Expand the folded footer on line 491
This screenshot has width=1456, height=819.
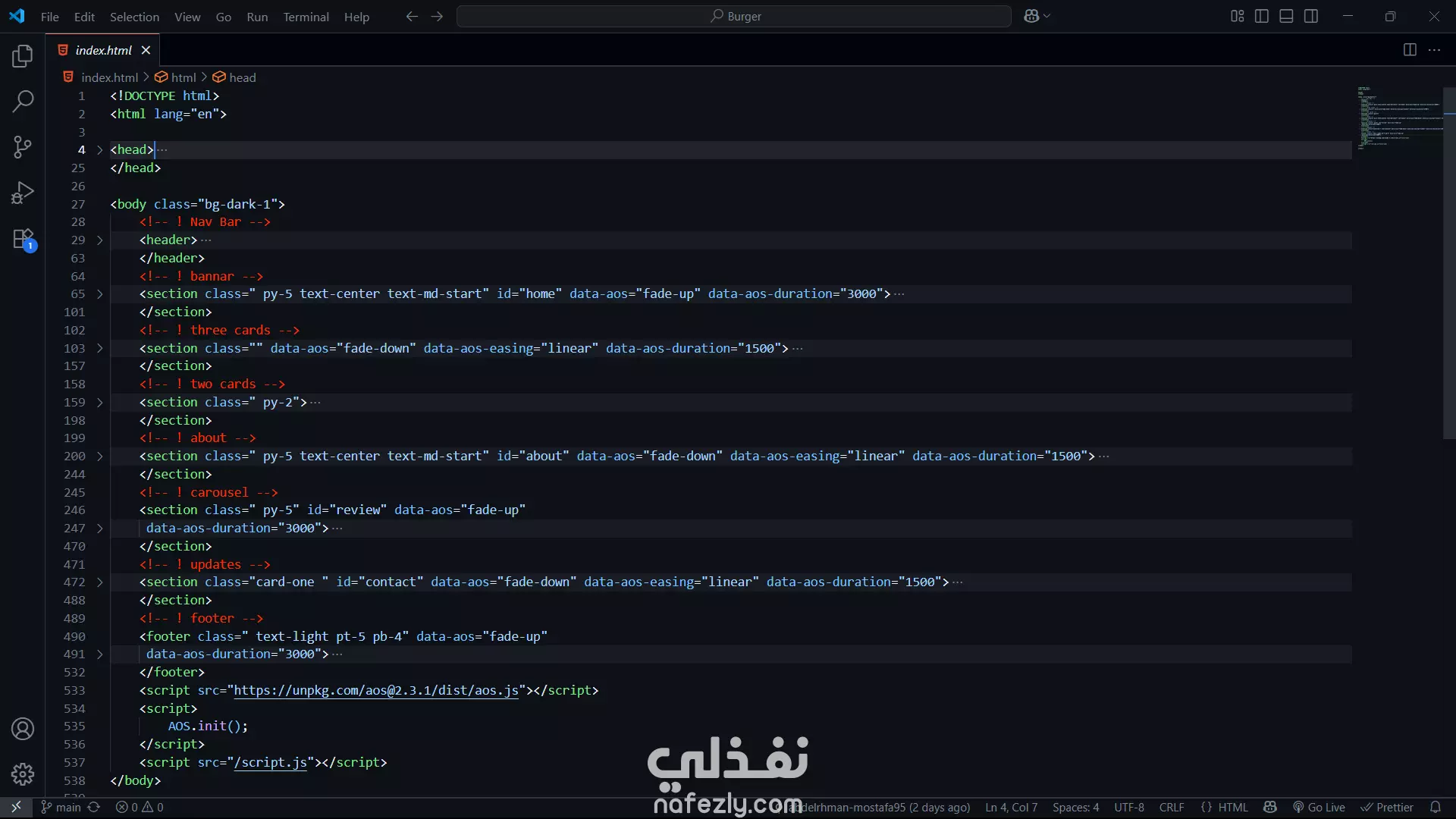pos(99,654)
